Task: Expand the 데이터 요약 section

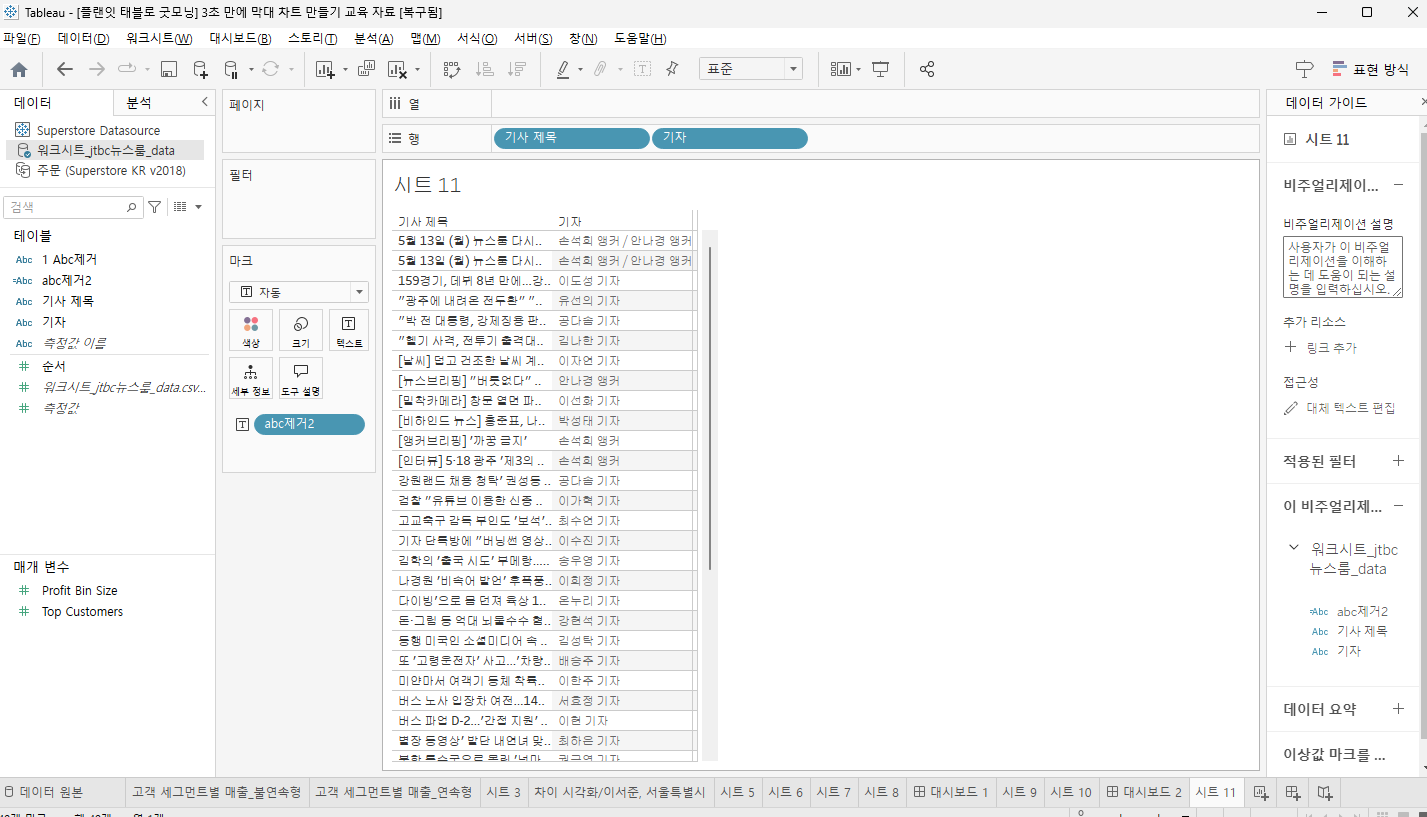Action: click(1398, 709)
